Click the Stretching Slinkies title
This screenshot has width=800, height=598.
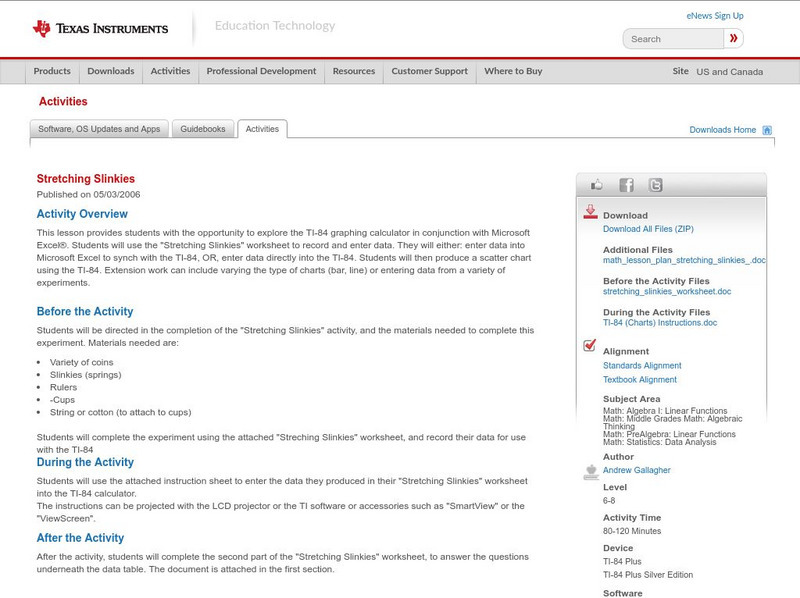(x=86, y=179)
